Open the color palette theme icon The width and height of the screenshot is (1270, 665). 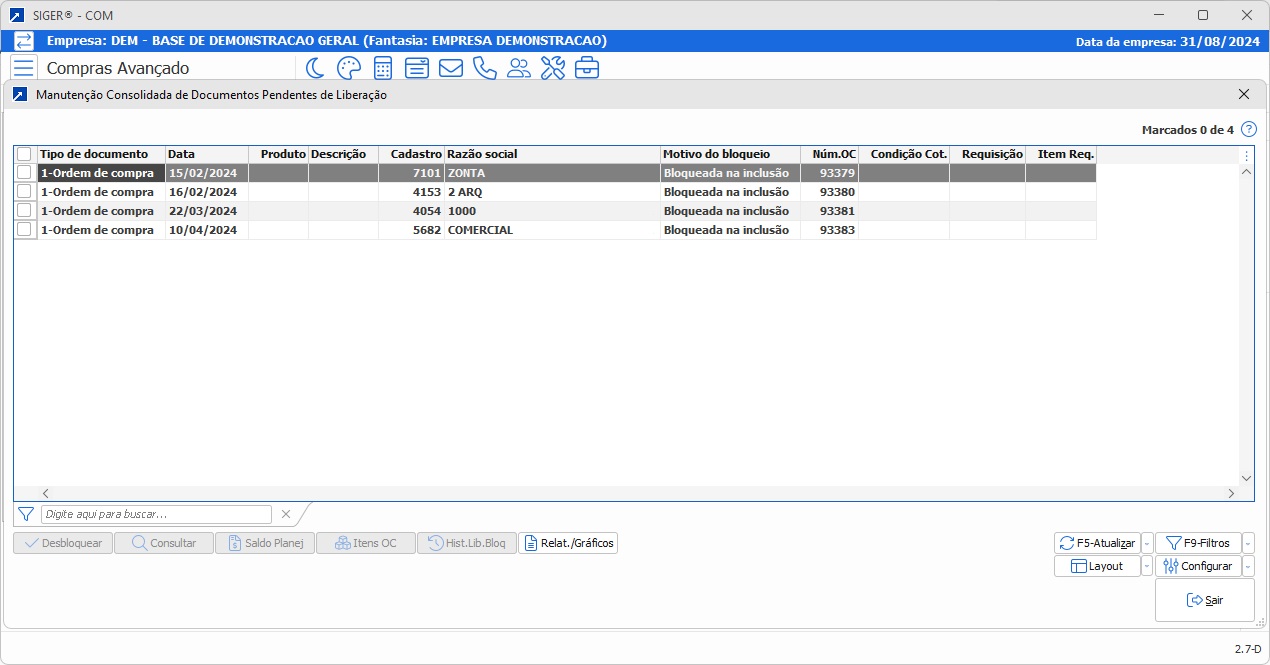348,68
